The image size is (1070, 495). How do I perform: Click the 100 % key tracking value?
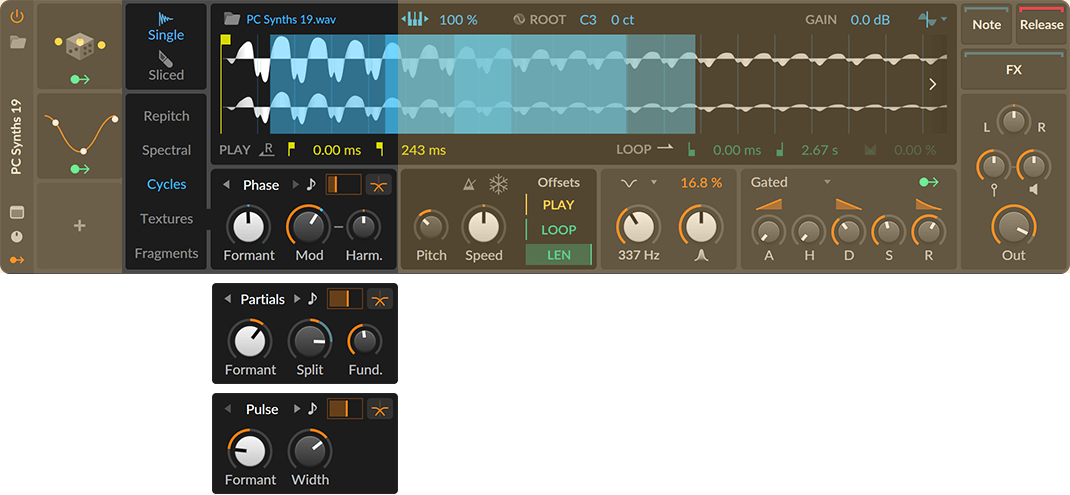click(x=459, y=20)
